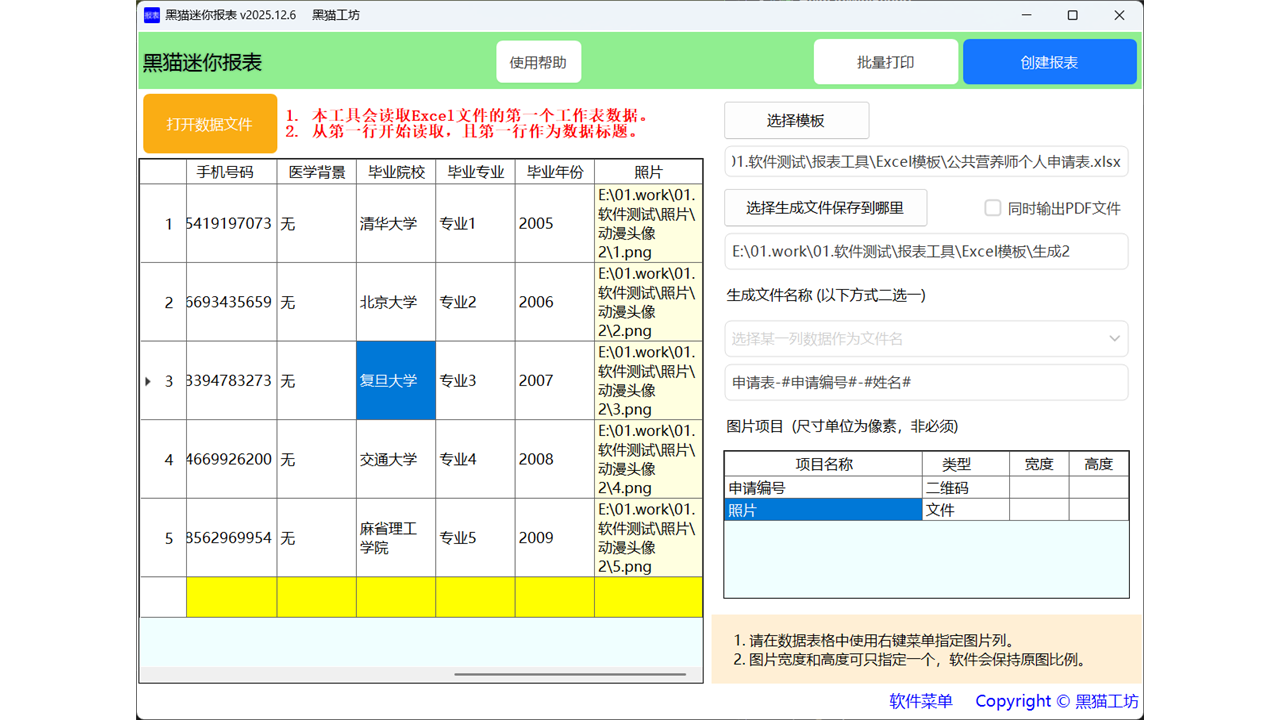1280x720 pixels.
Task: Click 选择生成文件保存到哪里 button
Action: 826,207
